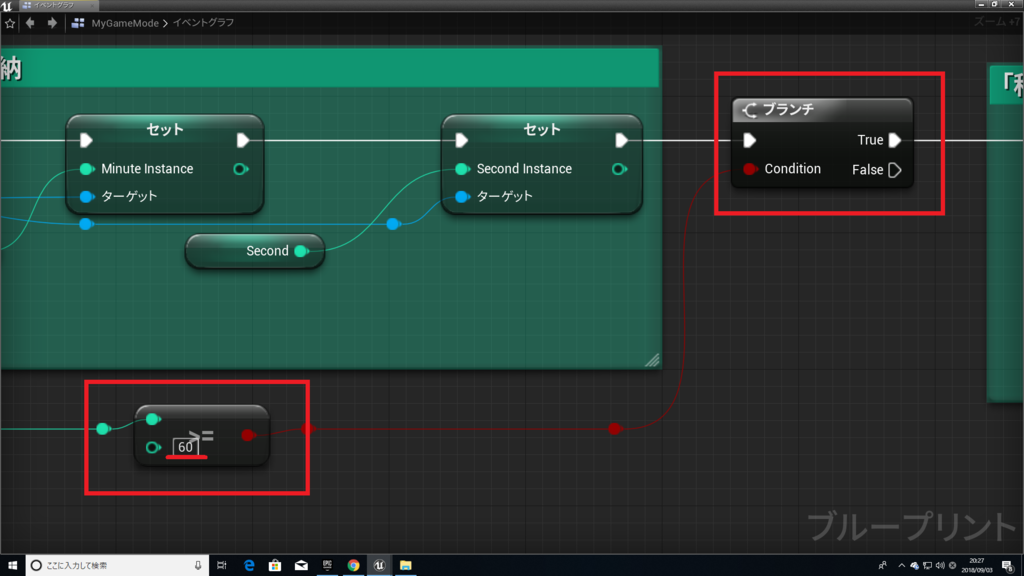The width and height of the screenshot is (1024, 576).
Task: Click the star bookmark icon on the toolbar
Action: click(x=10, y=23)
